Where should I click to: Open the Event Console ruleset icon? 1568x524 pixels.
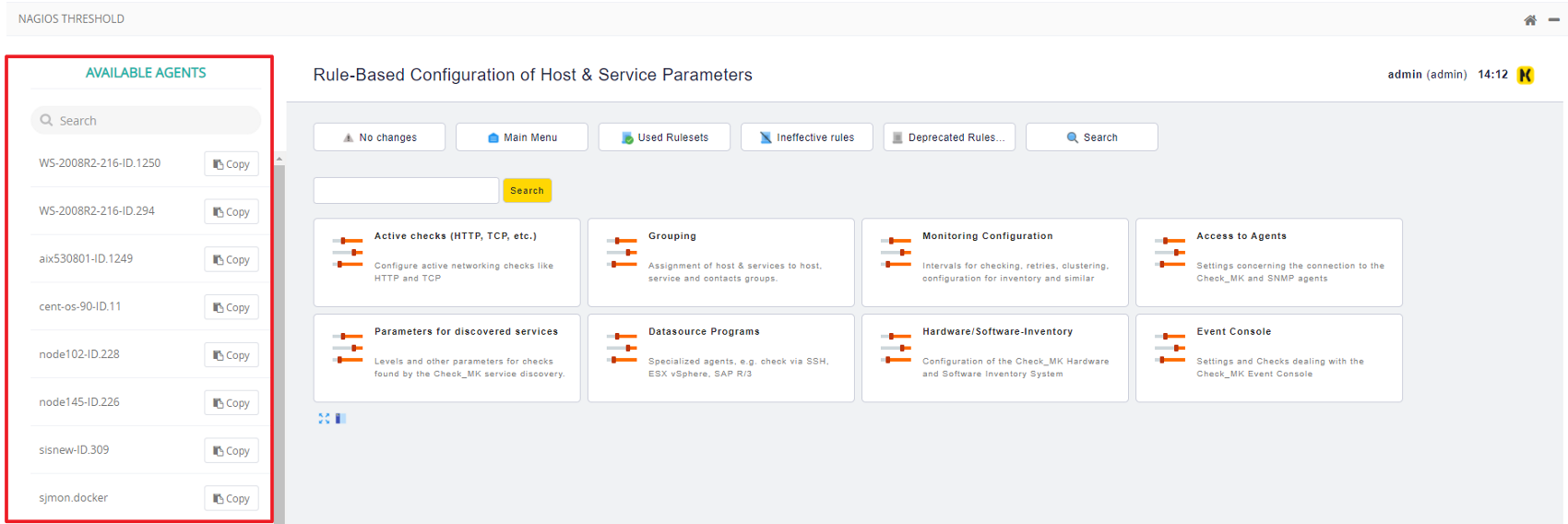tap(1170, 349)
